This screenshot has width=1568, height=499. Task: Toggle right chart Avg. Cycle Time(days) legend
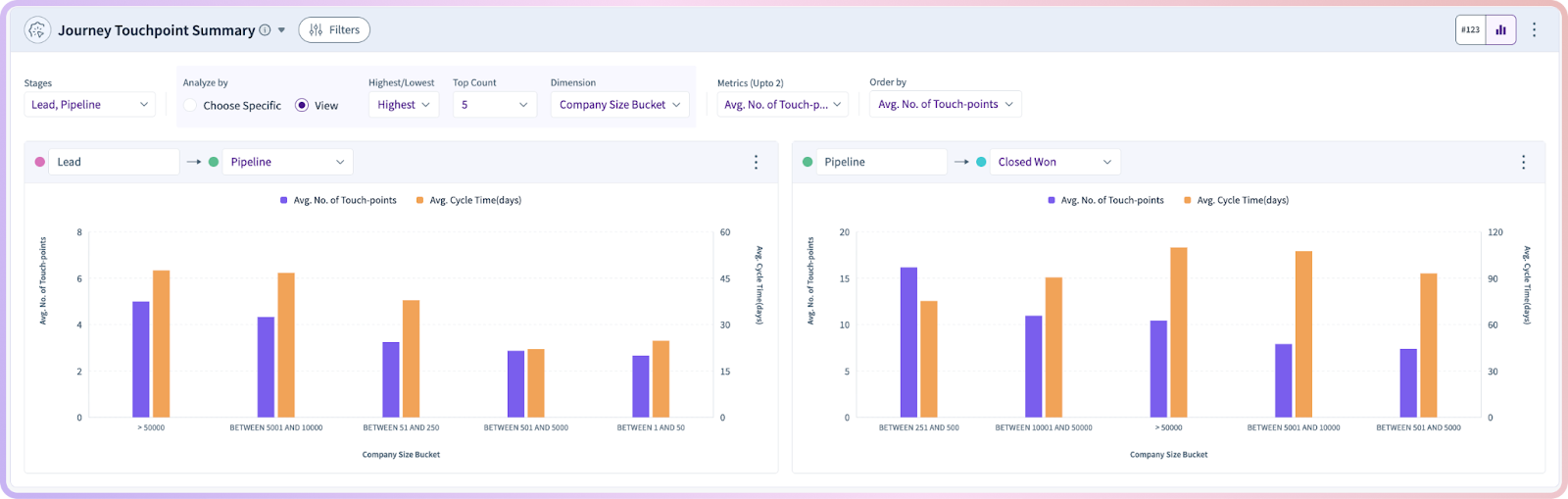[x=1236, y=200]
